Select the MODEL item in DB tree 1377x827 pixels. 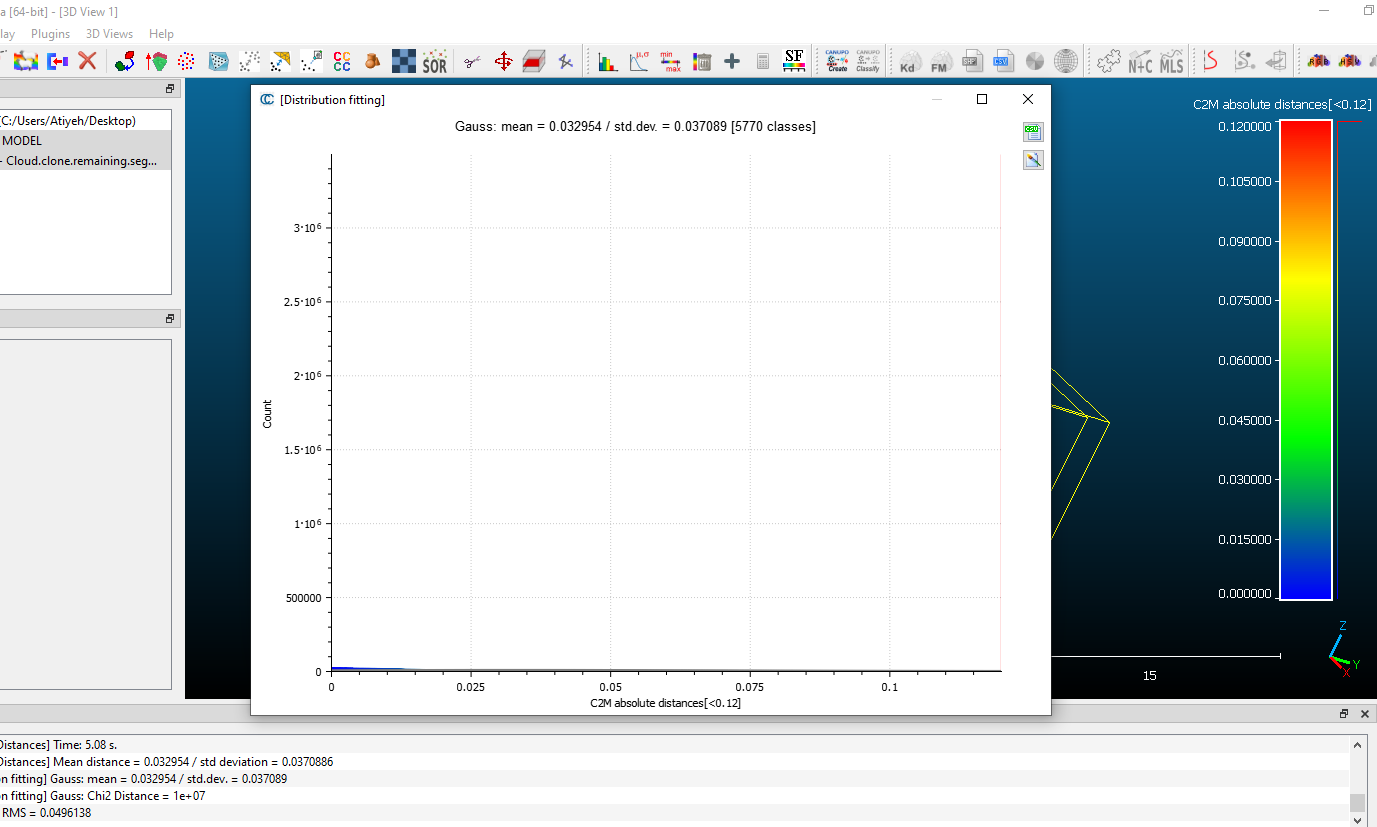pyautogui.click(x=22, y=141)
